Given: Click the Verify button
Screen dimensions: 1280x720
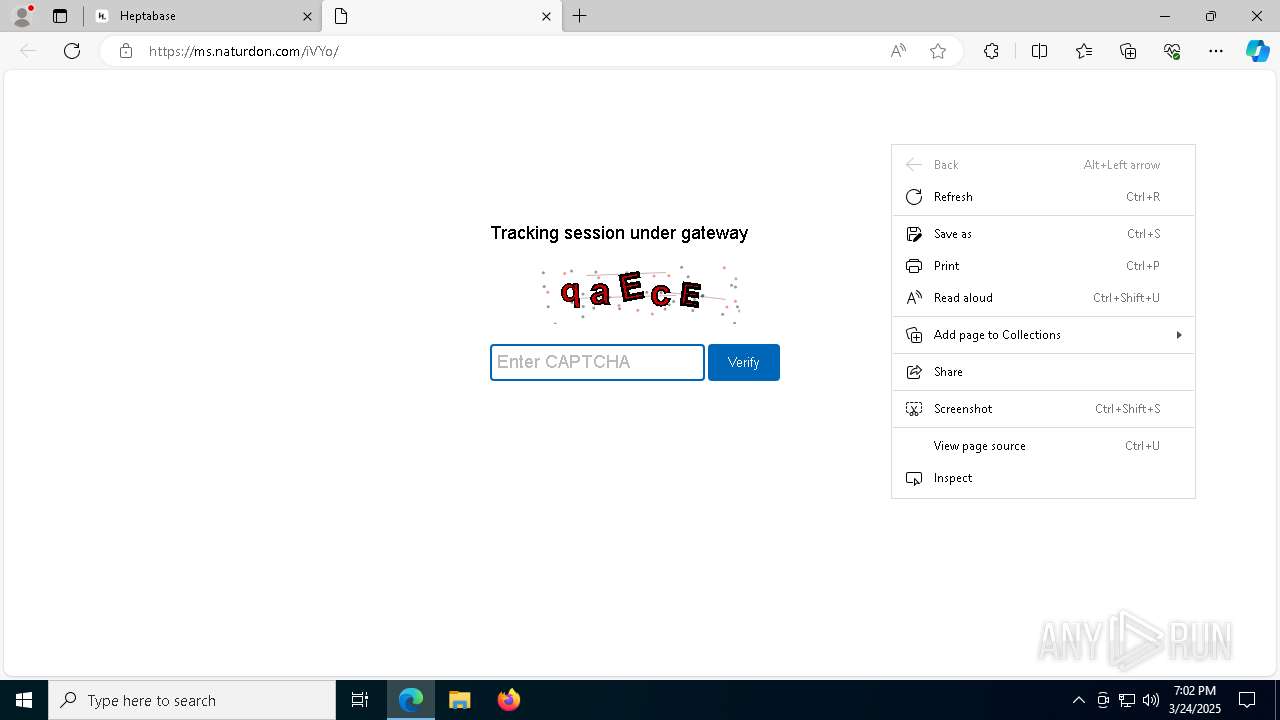Looking at the screenshot, I should [x=744, y=362].
